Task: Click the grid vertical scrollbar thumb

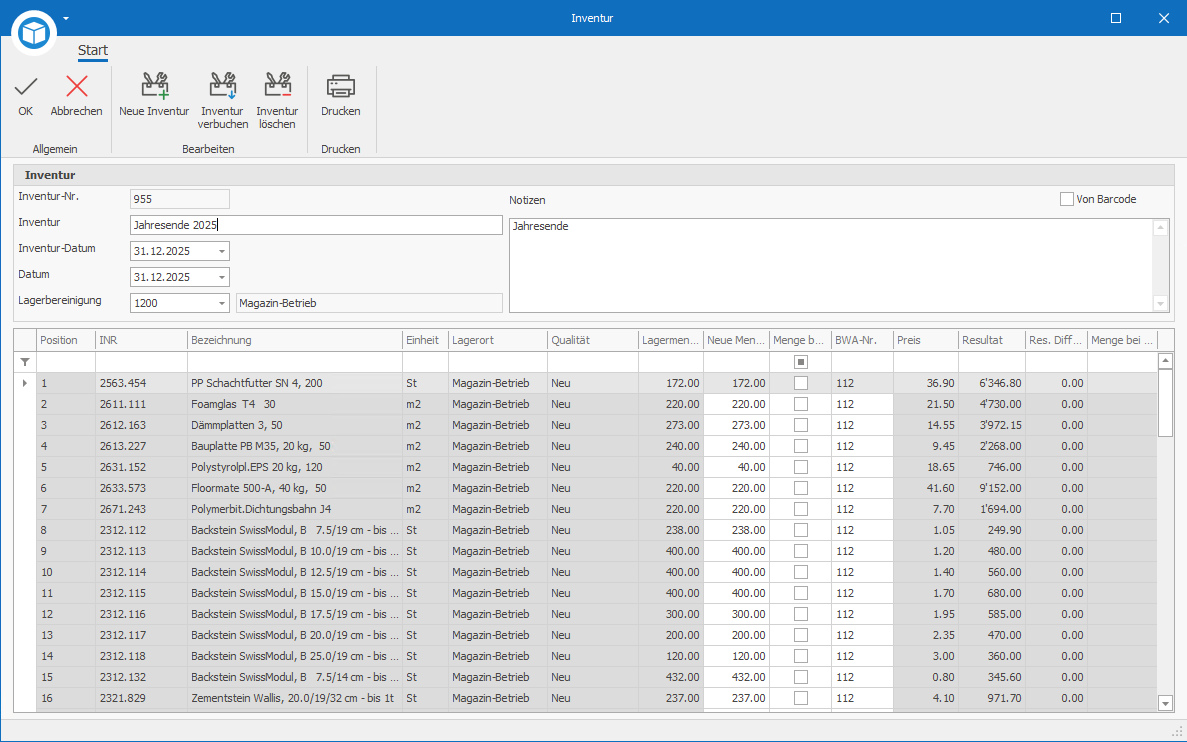Action: pos(1166,403)
